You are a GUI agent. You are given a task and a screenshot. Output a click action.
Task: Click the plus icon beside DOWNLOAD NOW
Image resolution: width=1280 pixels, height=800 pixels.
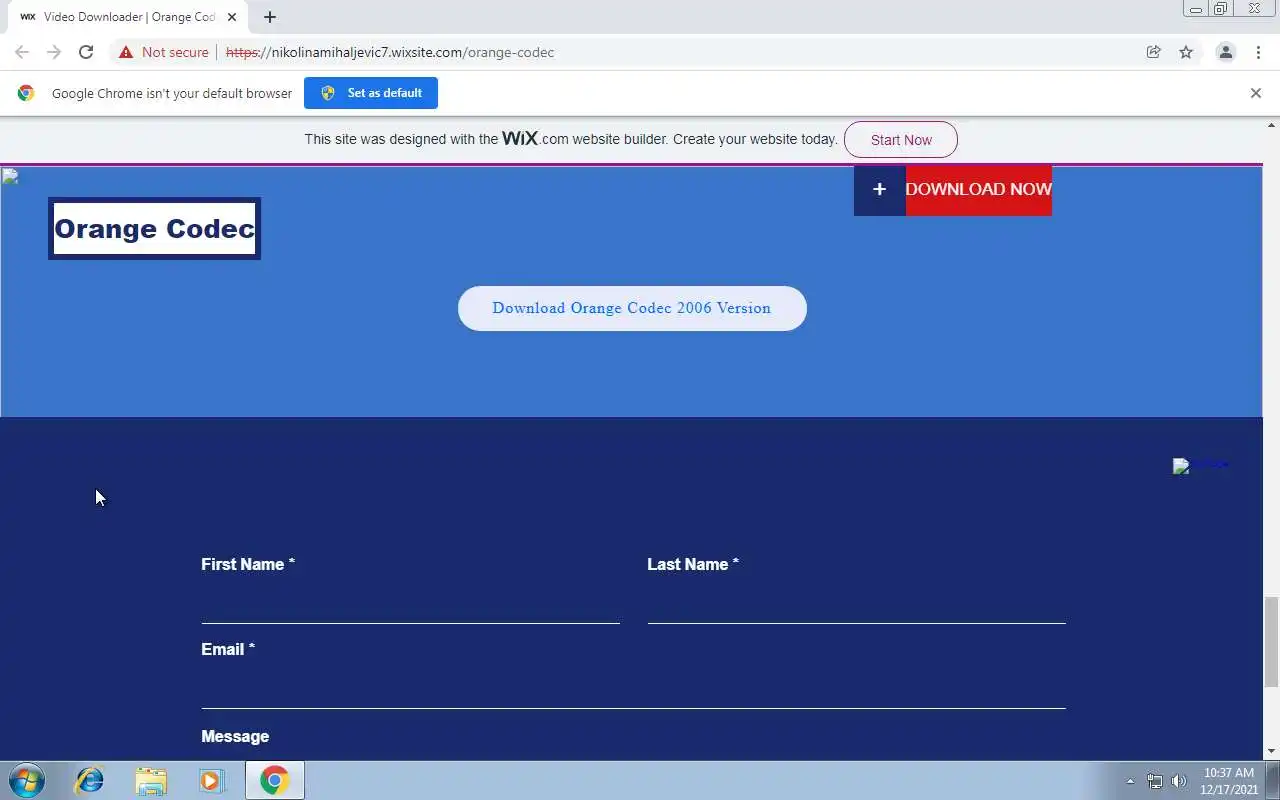[x=879, y=189]
